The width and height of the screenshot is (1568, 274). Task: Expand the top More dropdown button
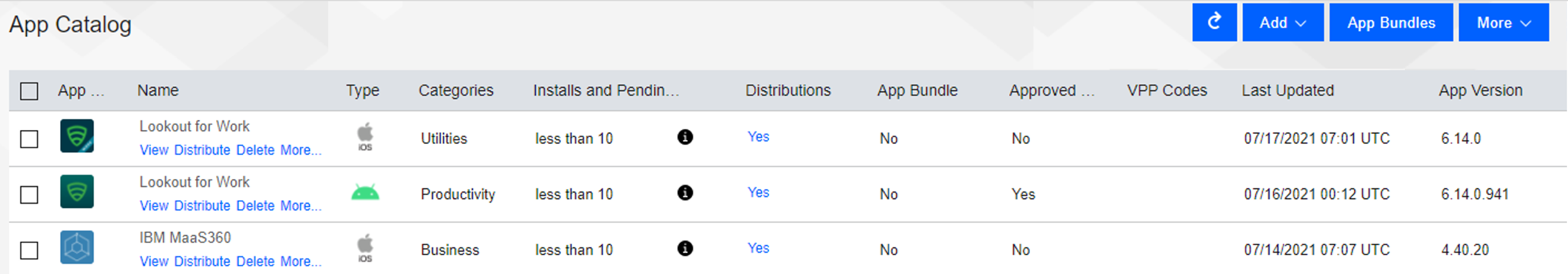click(1503, 23)
